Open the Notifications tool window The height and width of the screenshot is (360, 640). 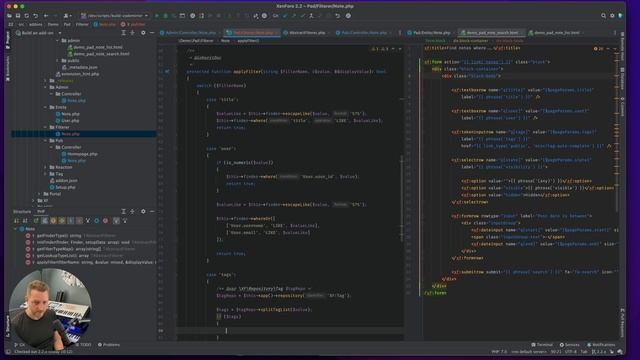click(x=600, y=345)
